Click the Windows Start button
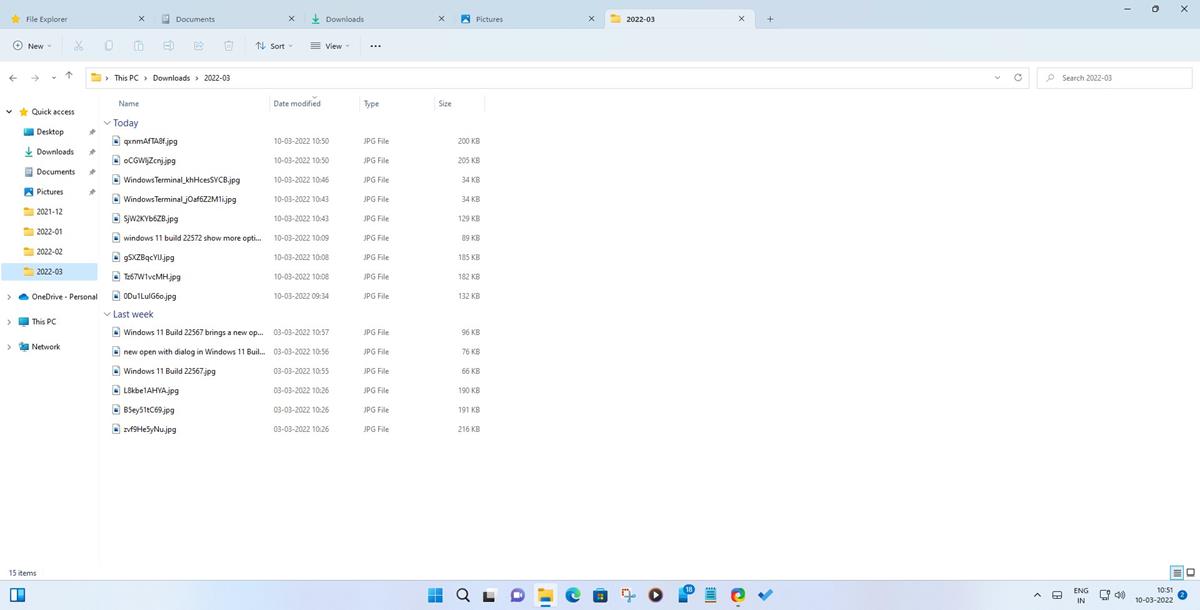The image size is (1200, 610). click(x=436, y=595)
